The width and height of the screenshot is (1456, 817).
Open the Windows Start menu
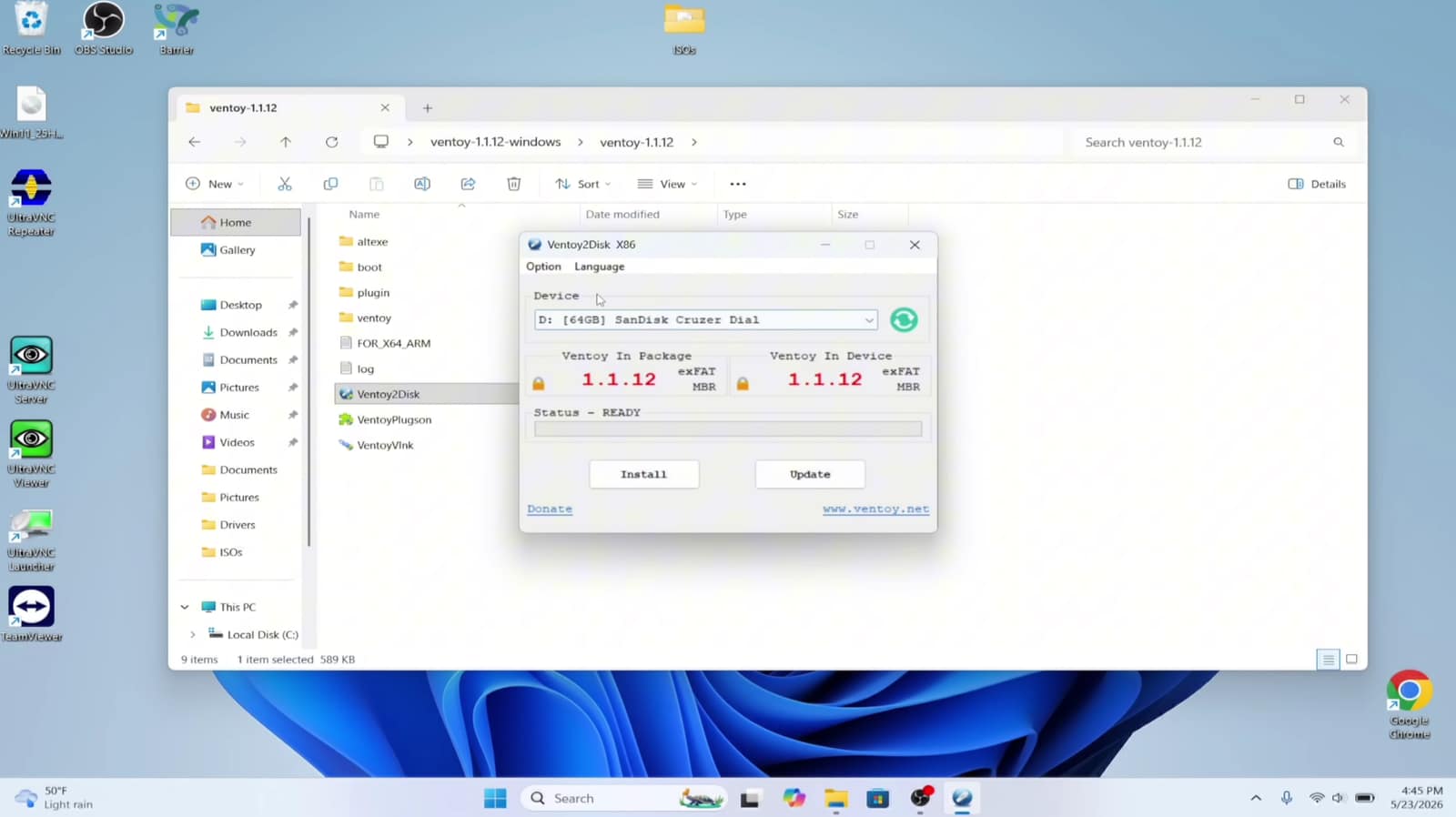tap(495, 798)
